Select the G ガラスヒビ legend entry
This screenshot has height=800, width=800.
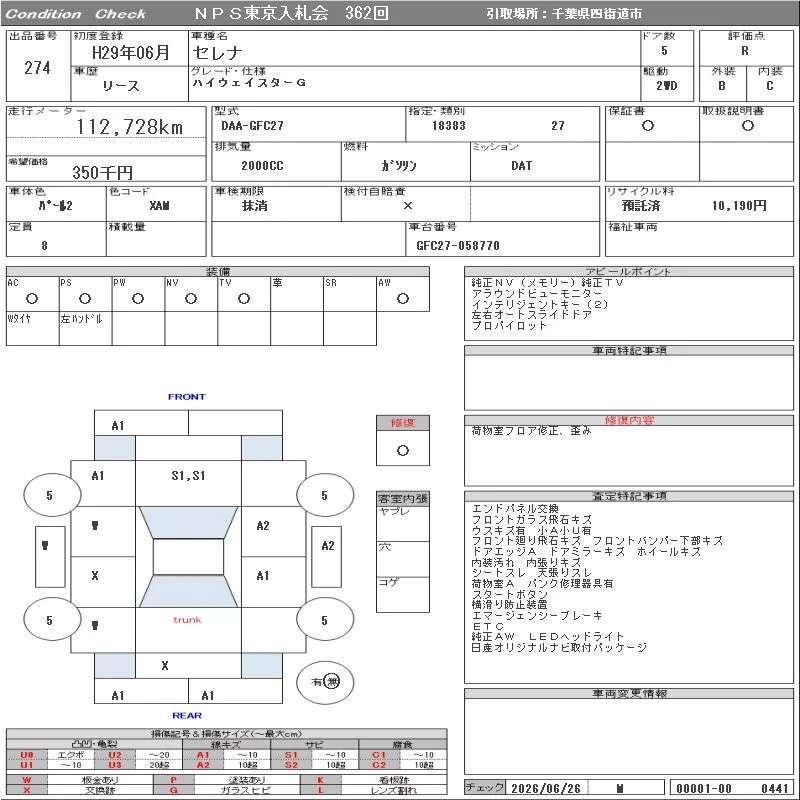click(x=227, y=790)
